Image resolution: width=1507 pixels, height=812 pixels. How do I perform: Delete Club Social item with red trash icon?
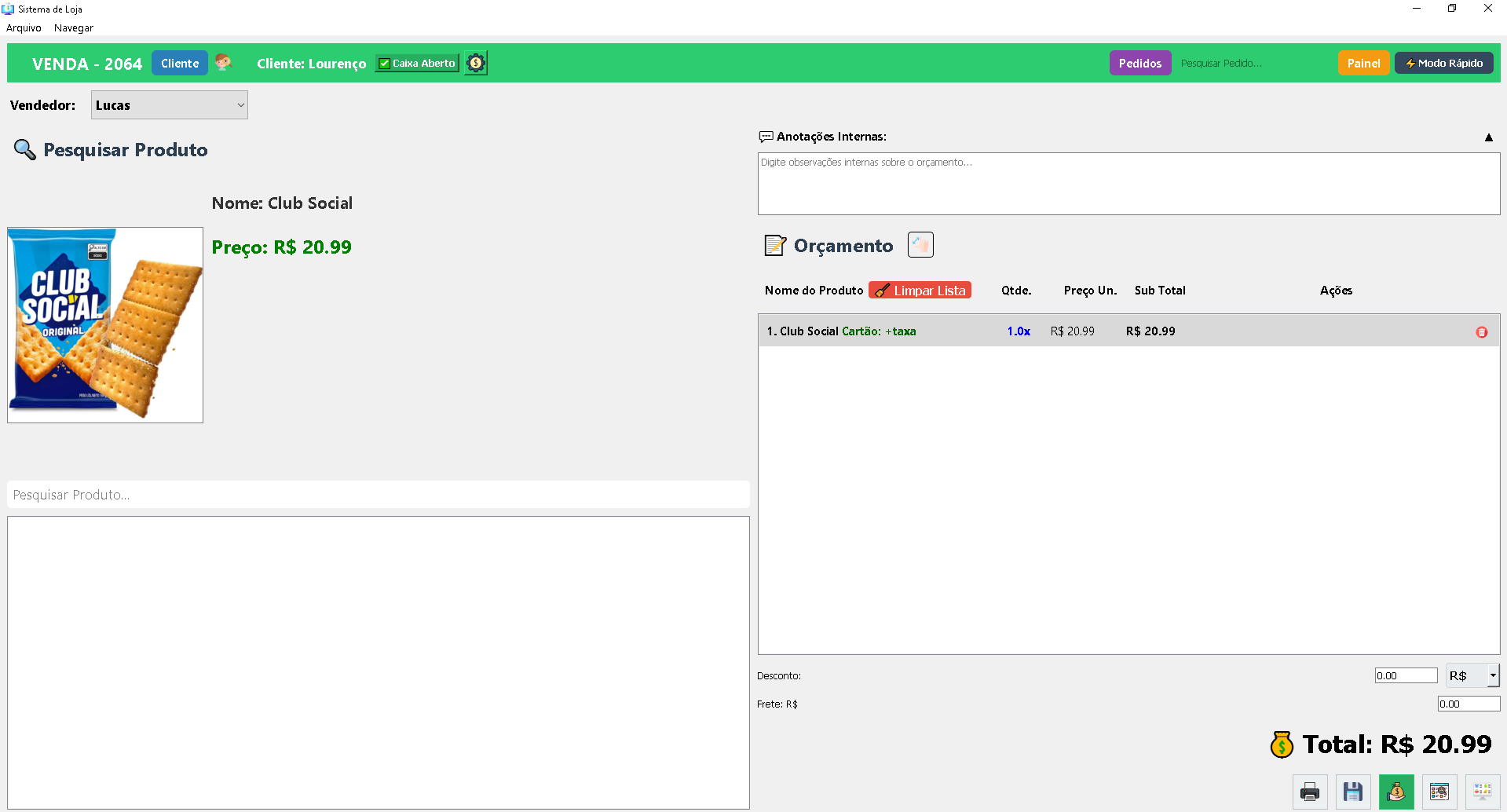coord(1482,332)
